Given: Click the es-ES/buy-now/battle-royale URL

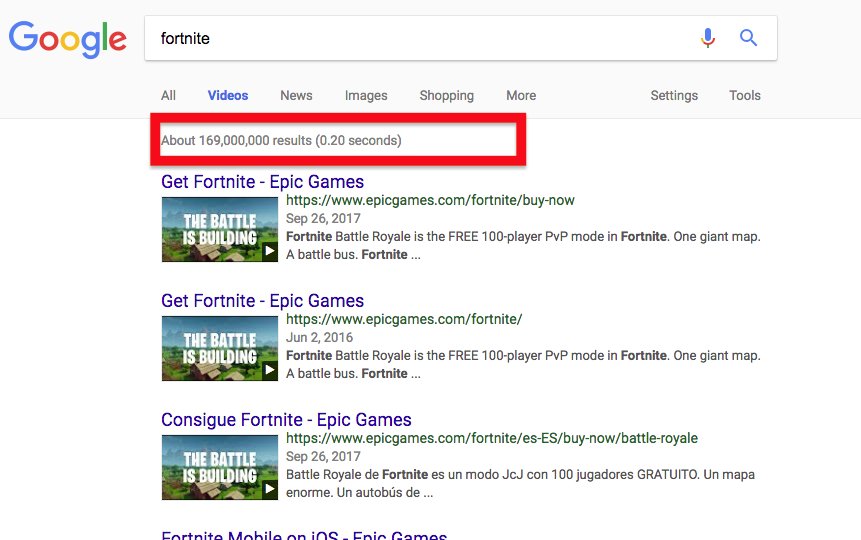Looking at the screenshot, I should [491, 438].
